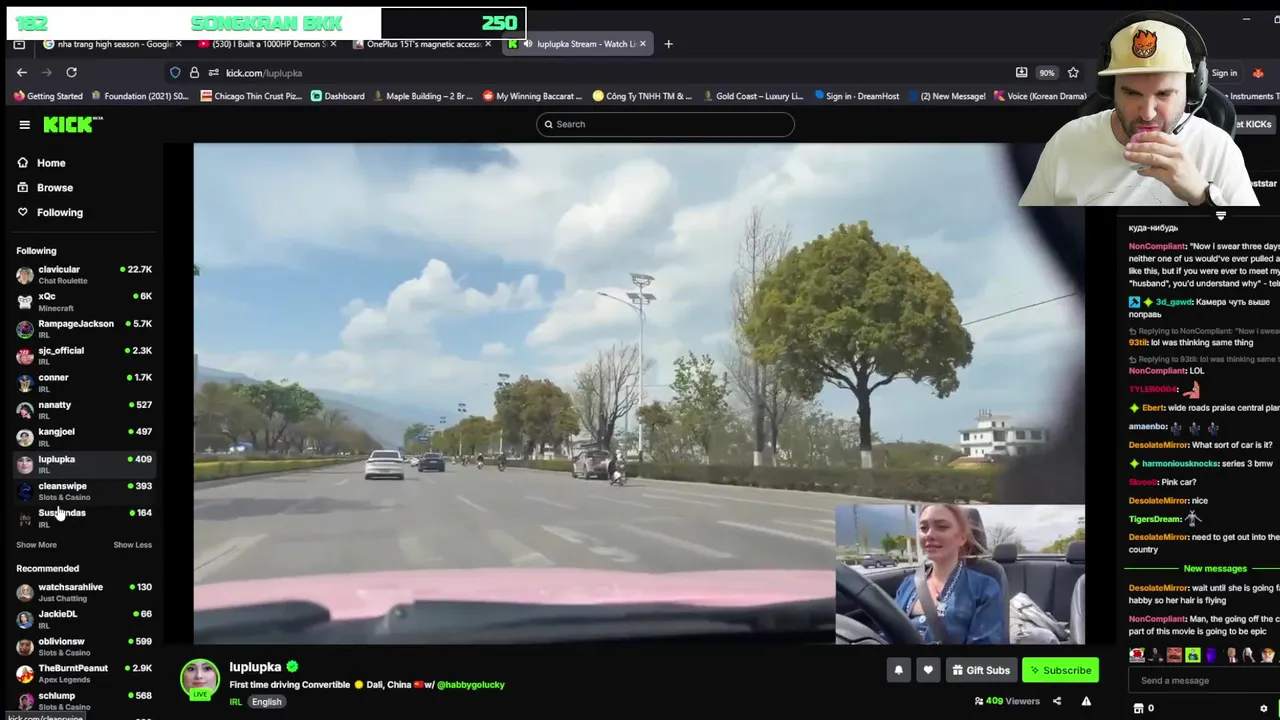Image resolution: width=1280 pixels, height=720 pixels.
Task: Jump to New messages in chat
Action: 1214,568
